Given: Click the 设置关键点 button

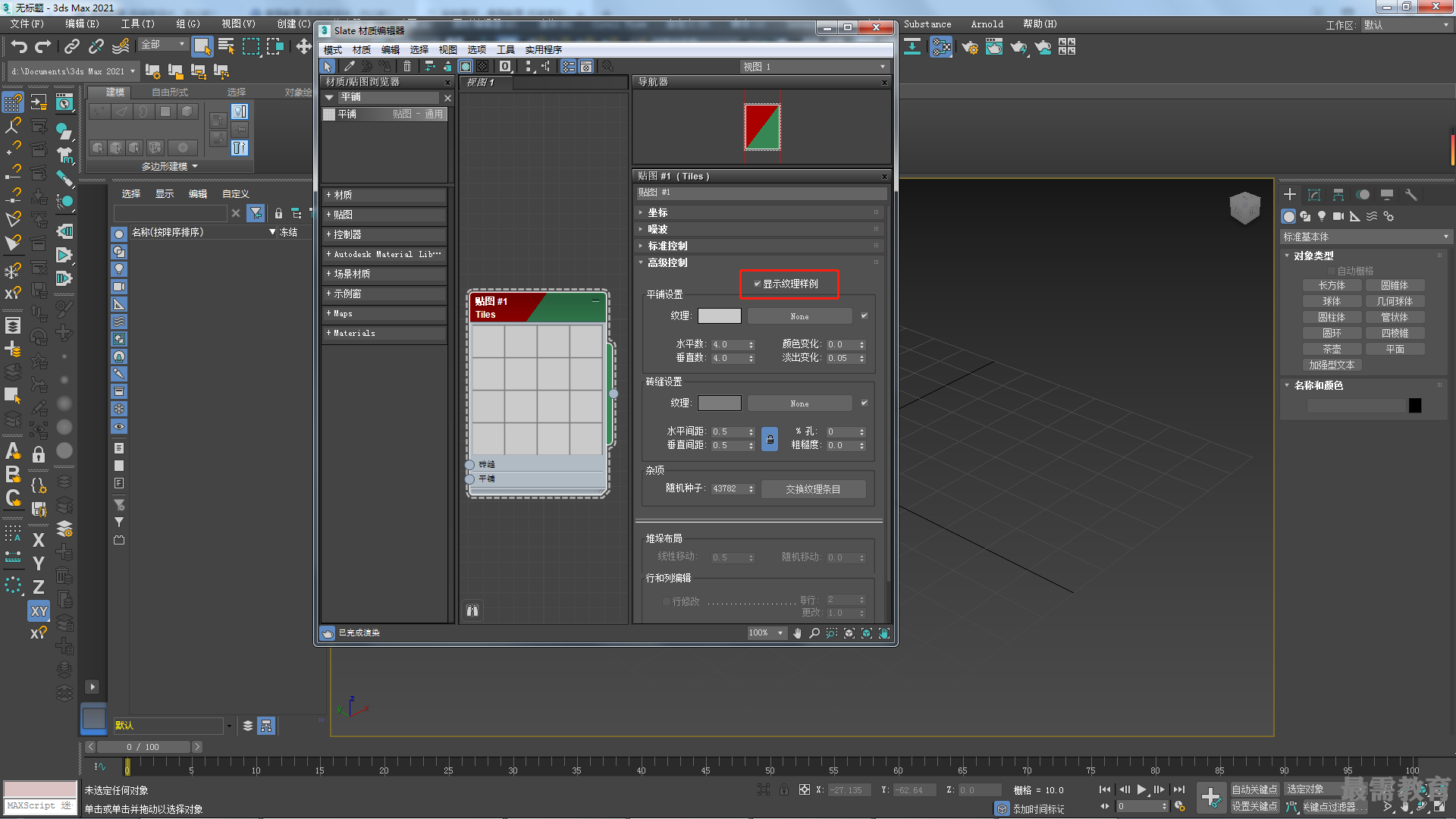Looking at the screenshot, I should tap(1254, 807).
